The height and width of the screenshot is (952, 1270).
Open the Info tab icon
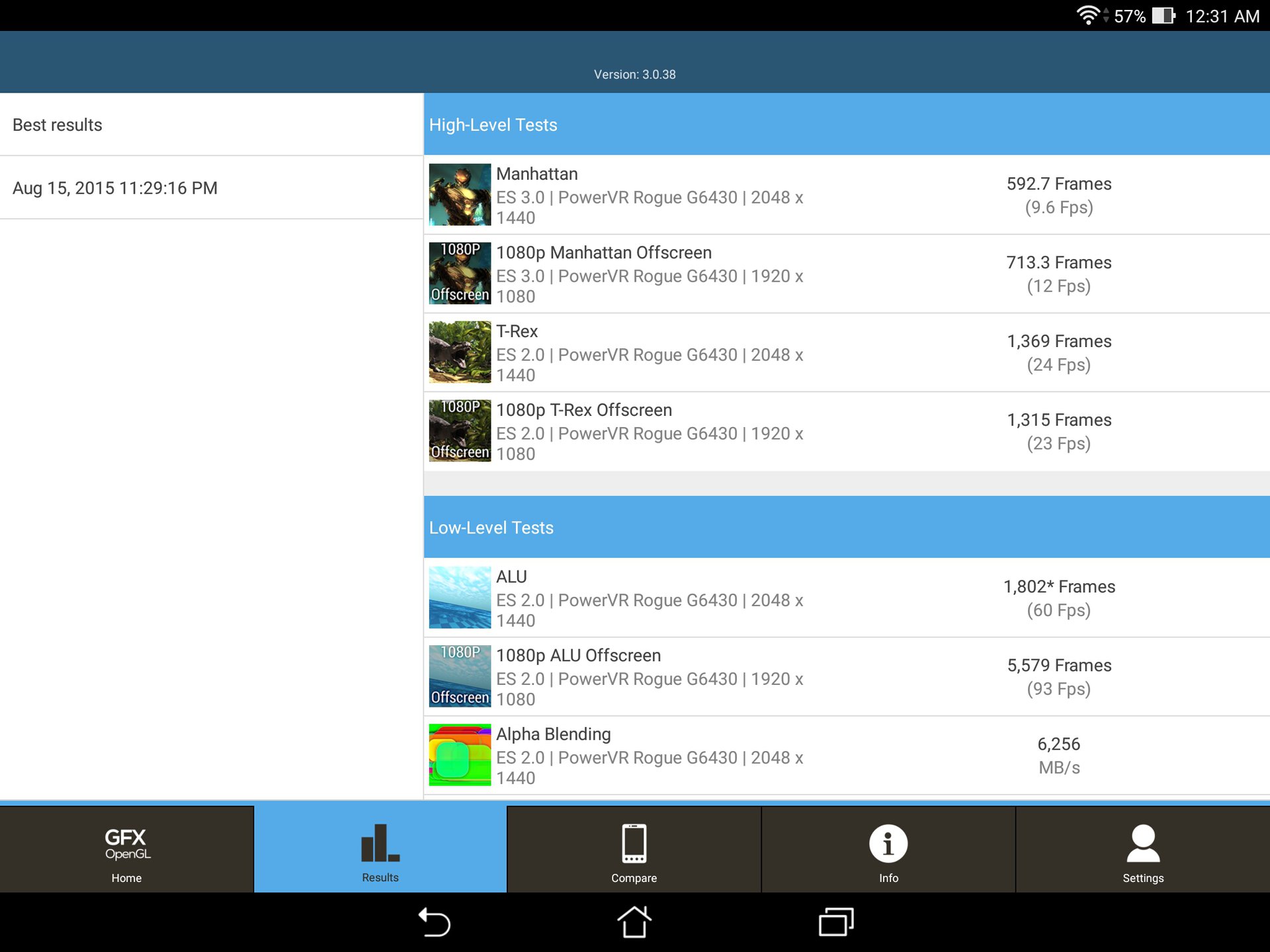point(888,844)
